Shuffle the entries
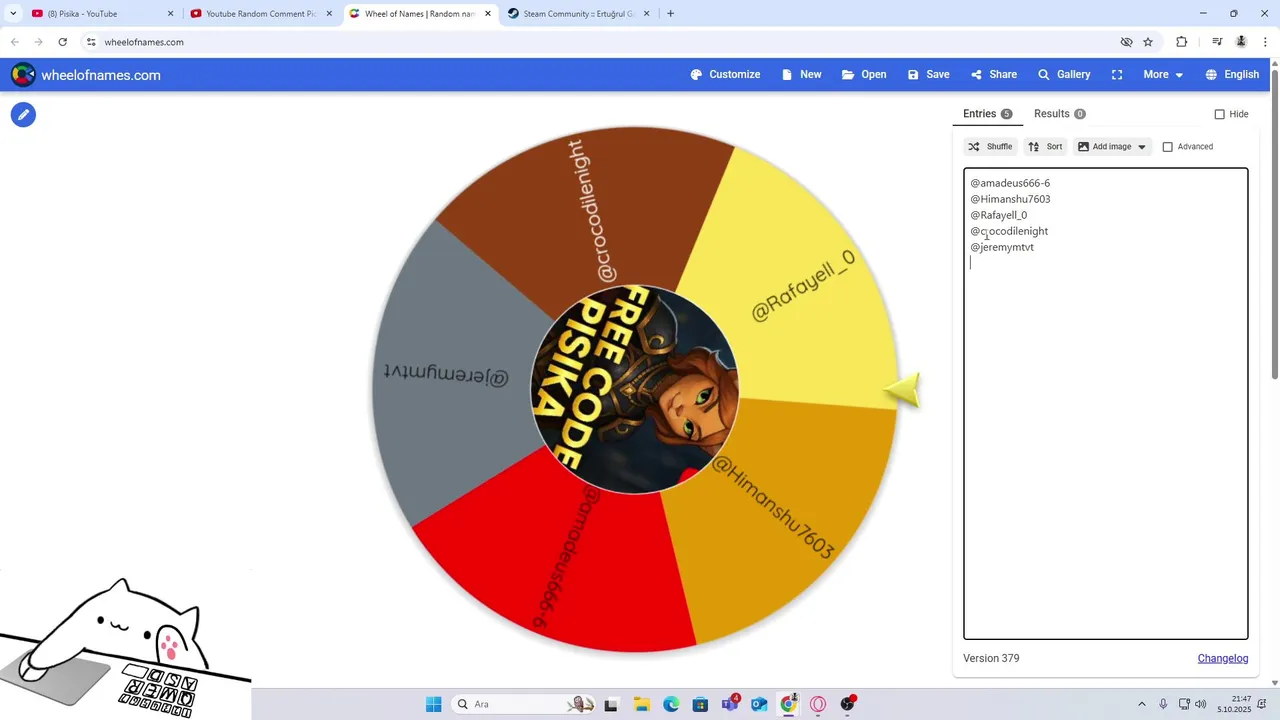 (x=990, y=147)
